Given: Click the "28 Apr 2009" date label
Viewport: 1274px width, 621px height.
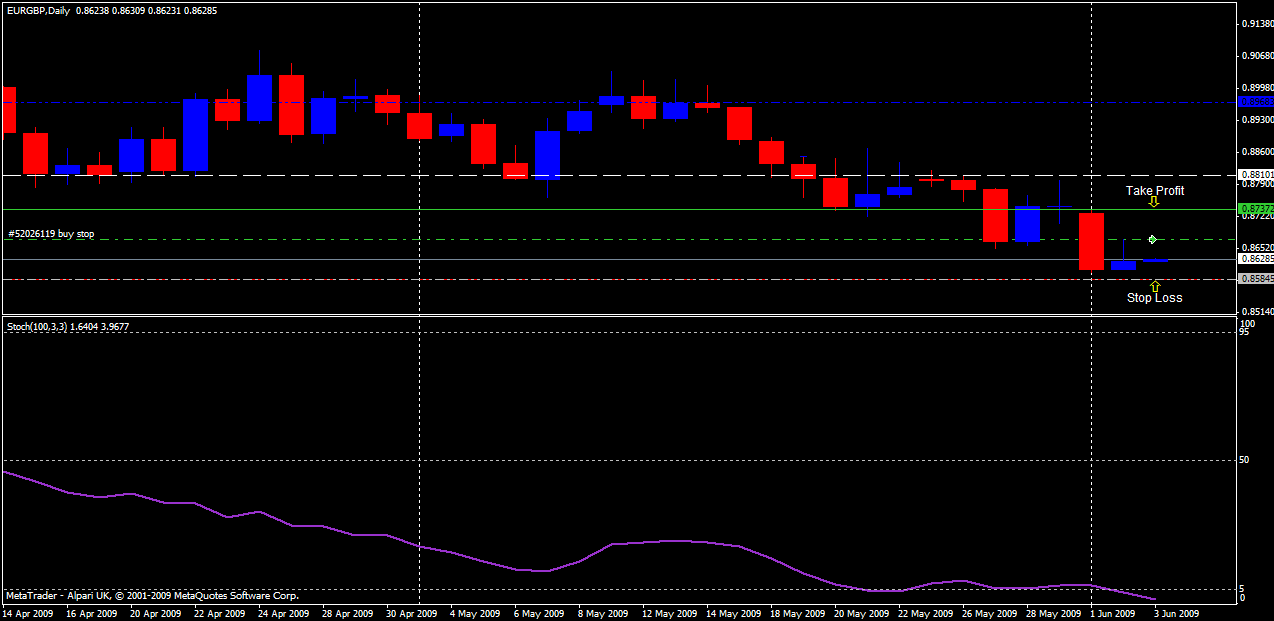Looking at the screenshot, I should pyautogui.click(x=348, y=614).
